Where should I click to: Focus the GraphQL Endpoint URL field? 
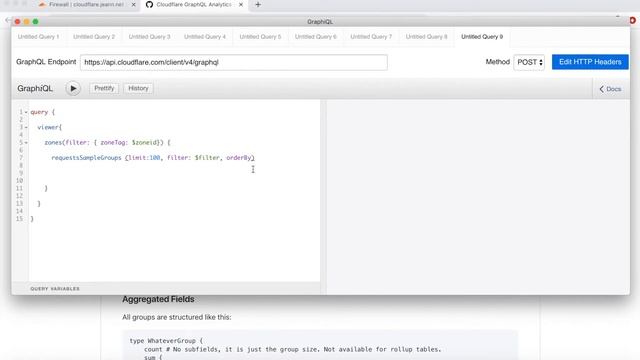coord(233,62)
